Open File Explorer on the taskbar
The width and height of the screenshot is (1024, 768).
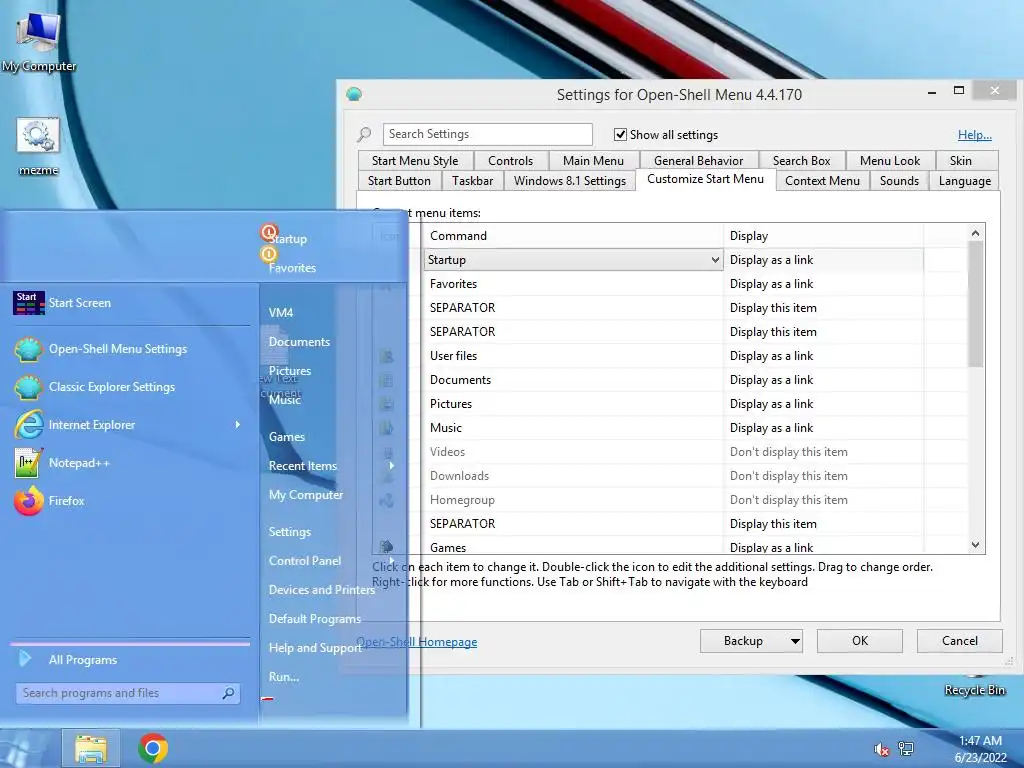[91, 749]
